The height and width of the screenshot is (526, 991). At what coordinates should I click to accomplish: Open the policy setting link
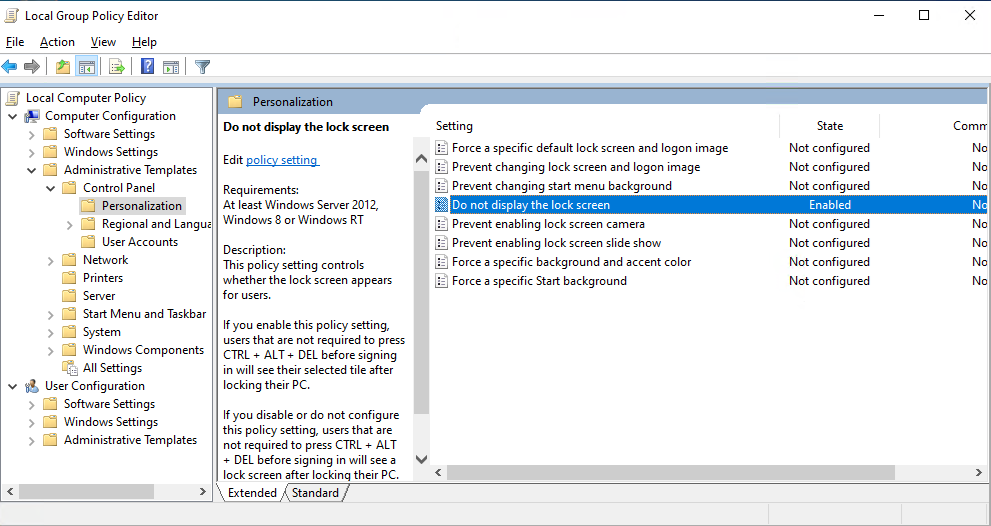click(283, 160)
